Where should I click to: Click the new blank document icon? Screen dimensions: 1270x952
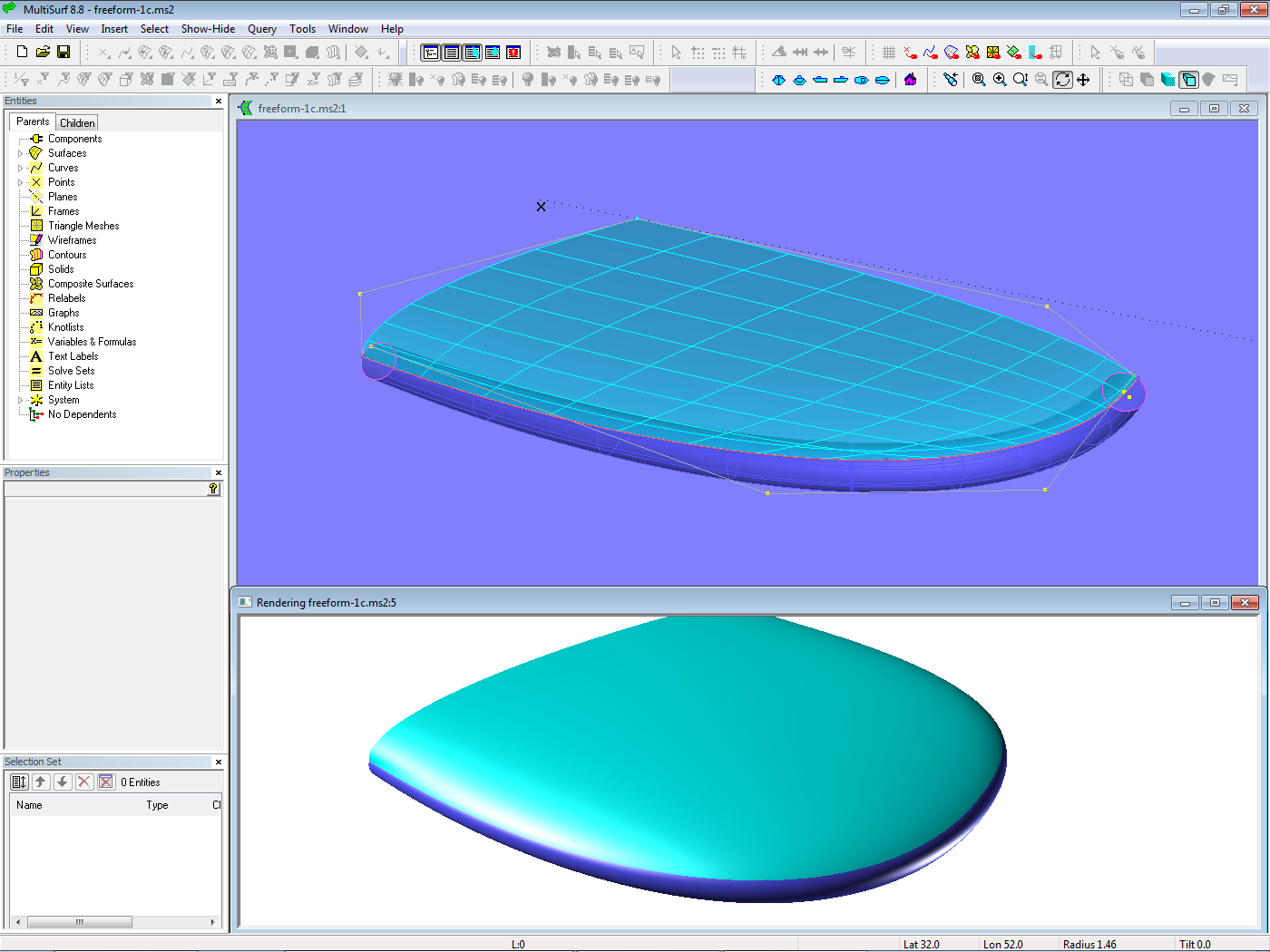[x=22, y=53]
